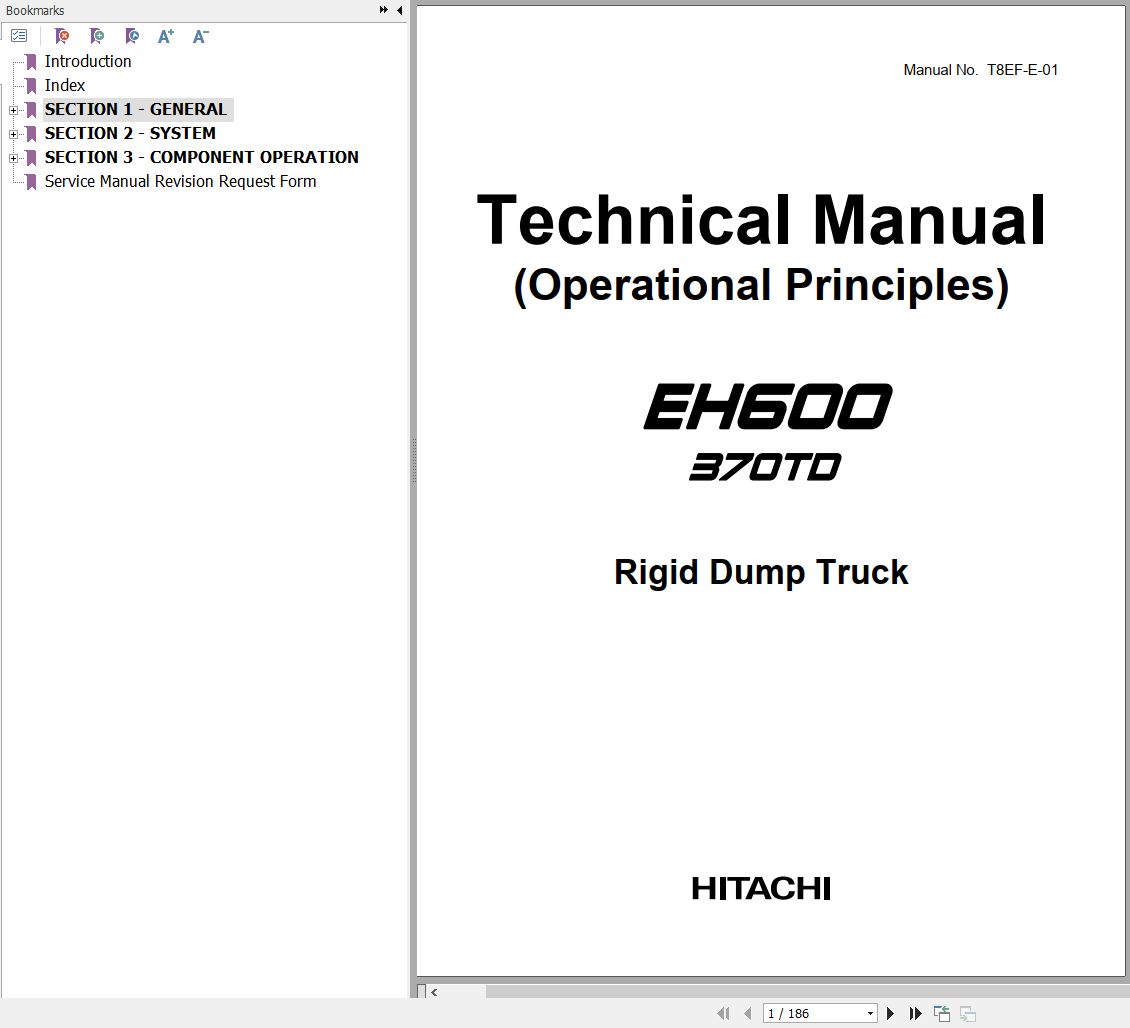Open Service Manual Revision Request Form bookmark
Viewport: 1130px width, 1028px height.
180,181
